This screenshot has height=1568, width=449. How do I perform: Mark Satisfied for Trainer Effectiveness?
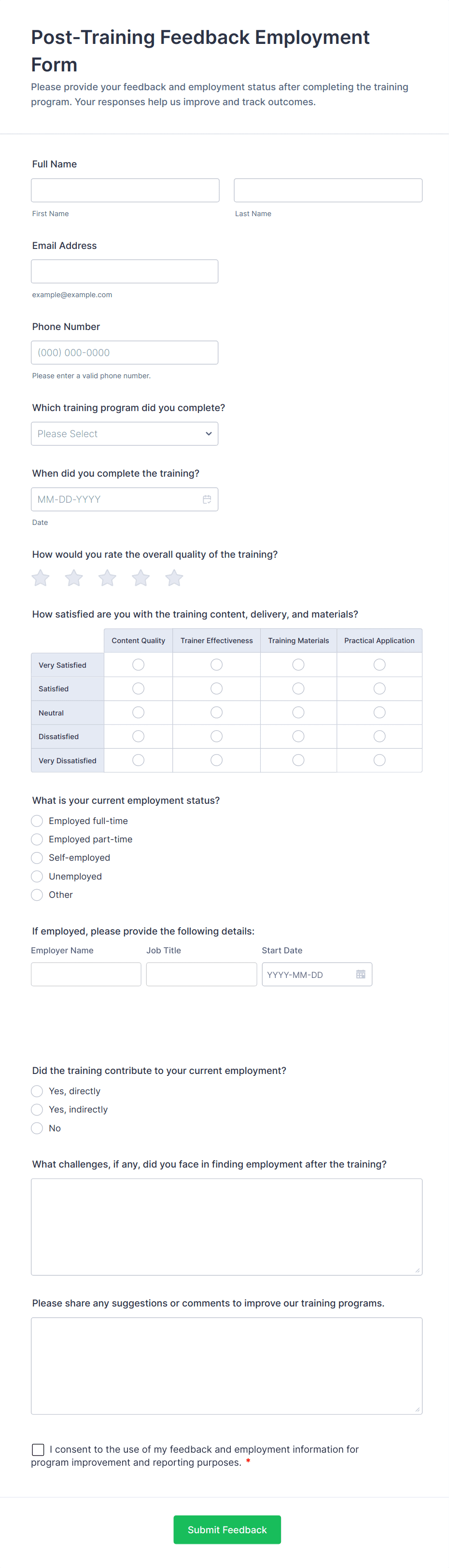pyautogui.click(x=216, y=688)
